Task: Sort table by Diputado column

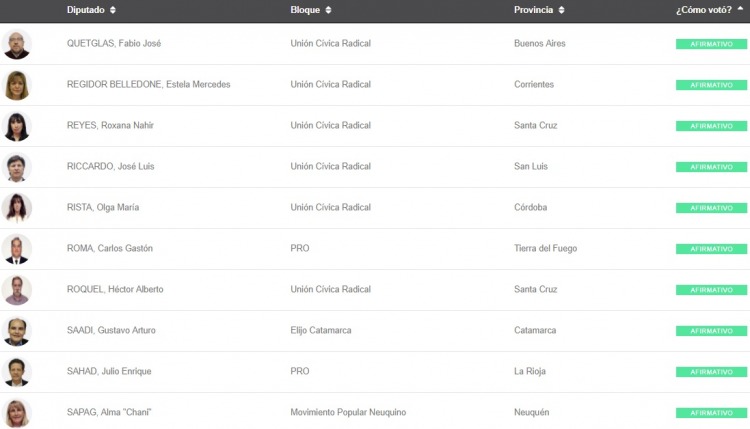Action: click(91, 10)
